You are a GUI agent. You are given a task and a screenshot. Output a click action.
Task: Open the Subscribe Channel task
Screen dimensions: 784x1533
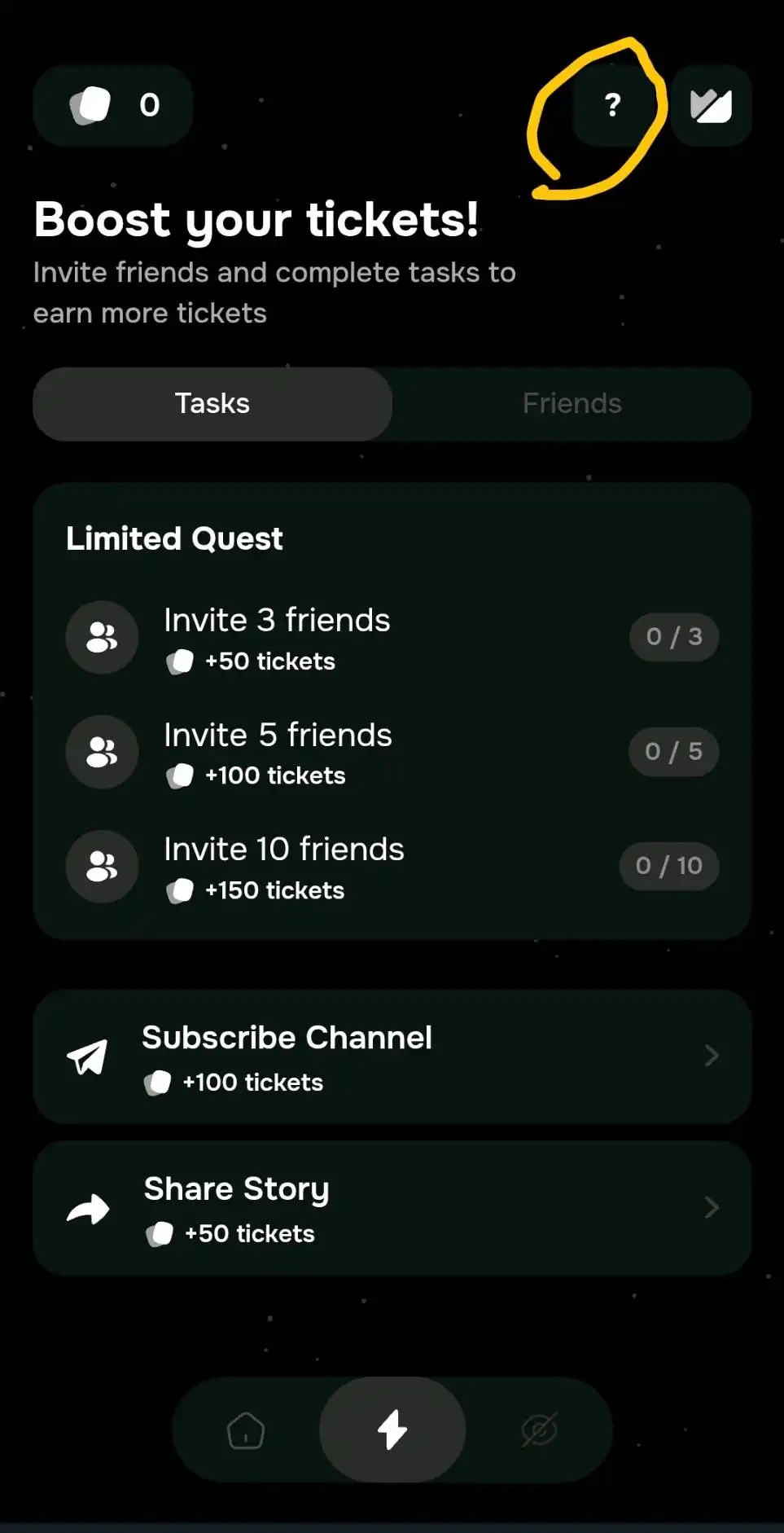click(391, 1056)
